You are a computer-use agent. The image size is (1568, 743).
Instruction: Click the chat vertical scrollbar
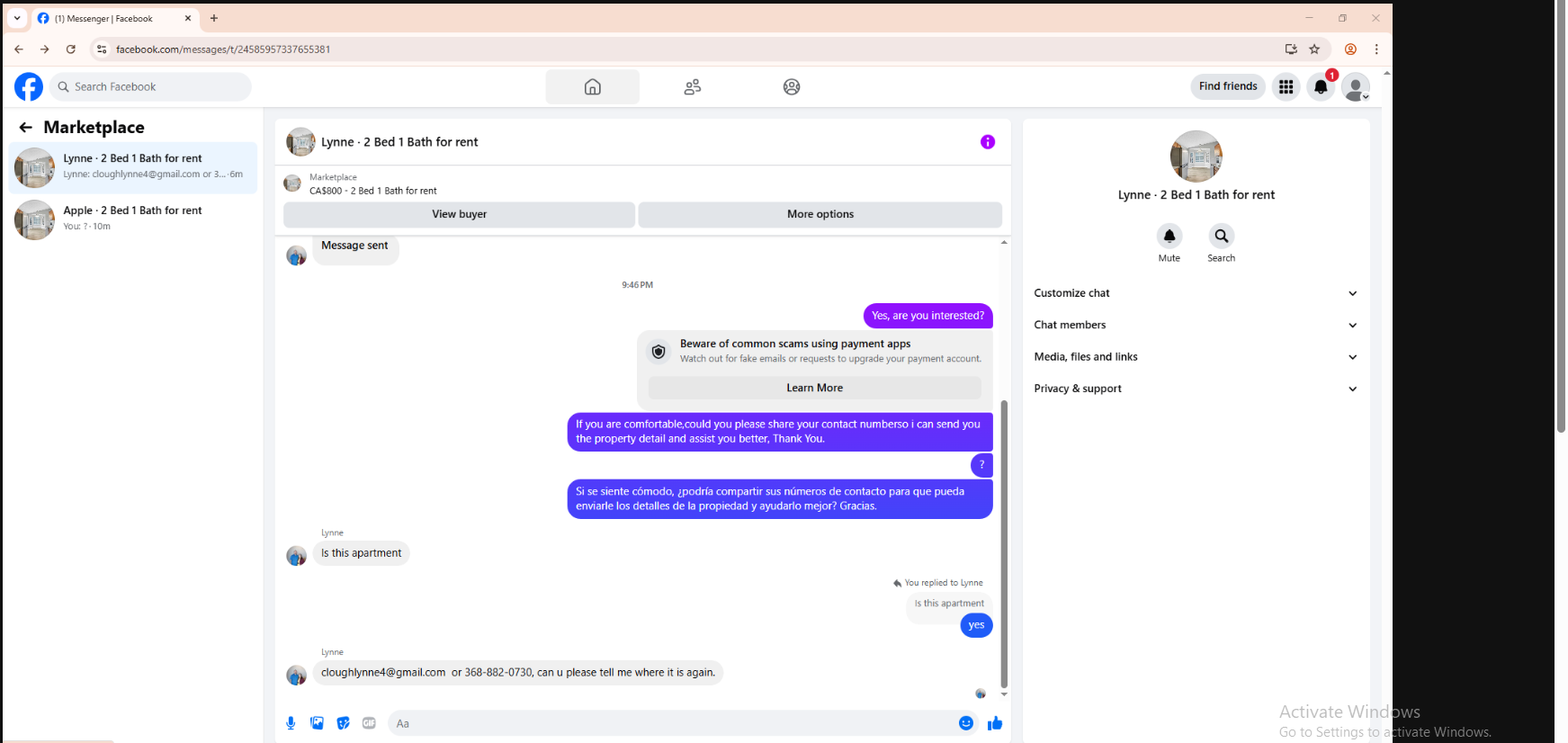(1004, 544)
